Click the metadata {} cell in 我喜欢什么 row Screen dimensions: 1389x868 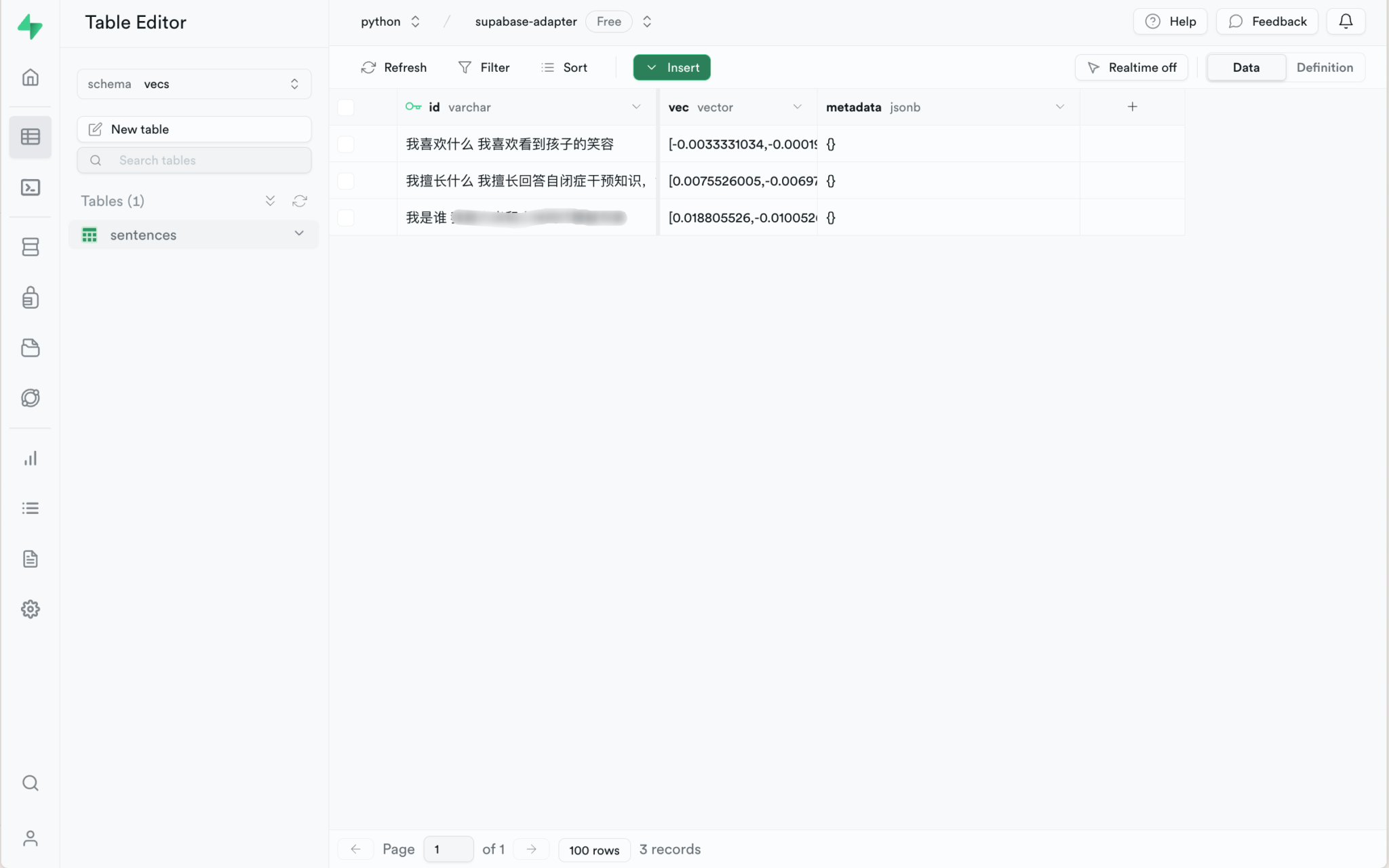pos(948,144)
